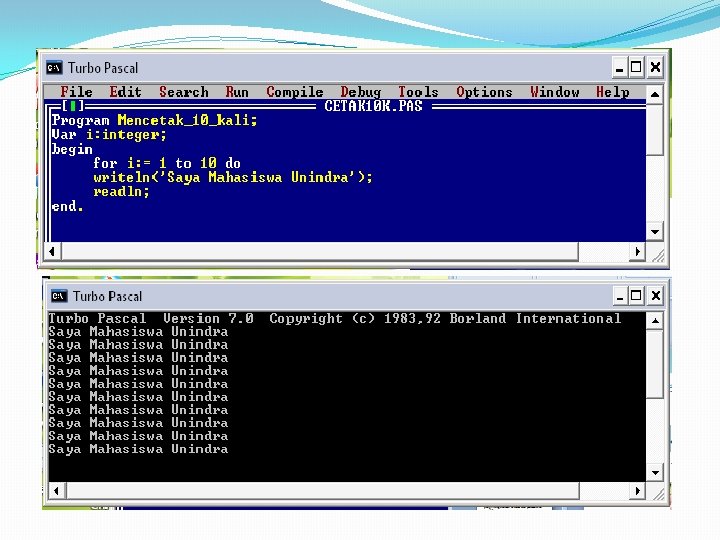The width and height of the screenshot is (720, 540).
Task: Click the console icon in top Turbo Pascal title bar
Action: (x=54, y=68)
